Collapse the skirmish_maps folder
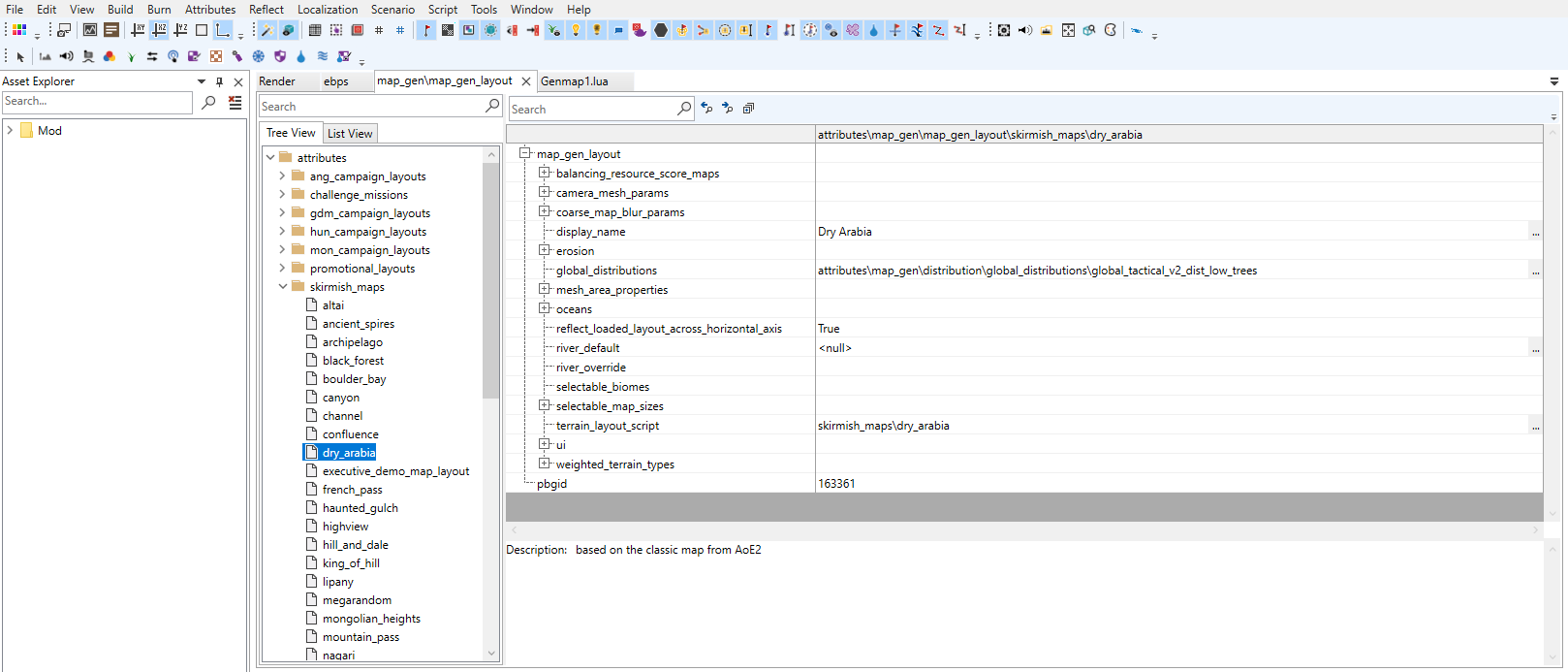The height and width of the screenshot is (672, 1568). (x=283, y=286)
